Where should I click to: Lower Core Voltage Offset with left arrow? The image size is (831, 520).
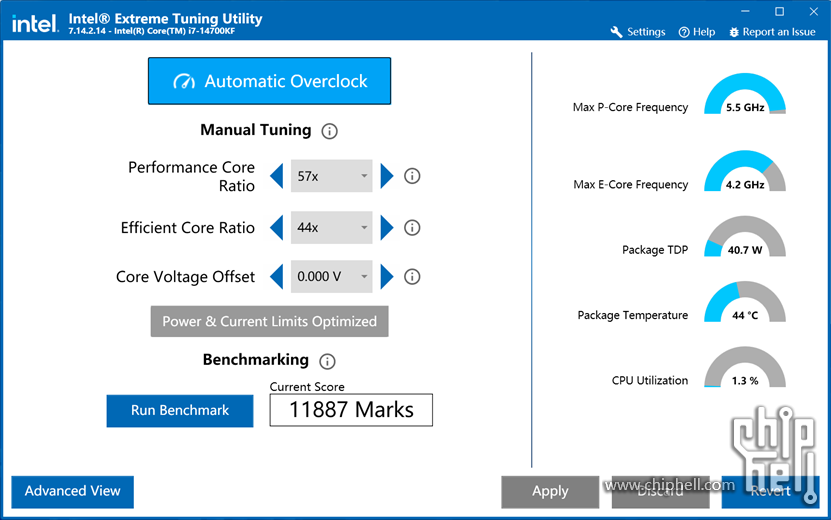click(277, 277)
